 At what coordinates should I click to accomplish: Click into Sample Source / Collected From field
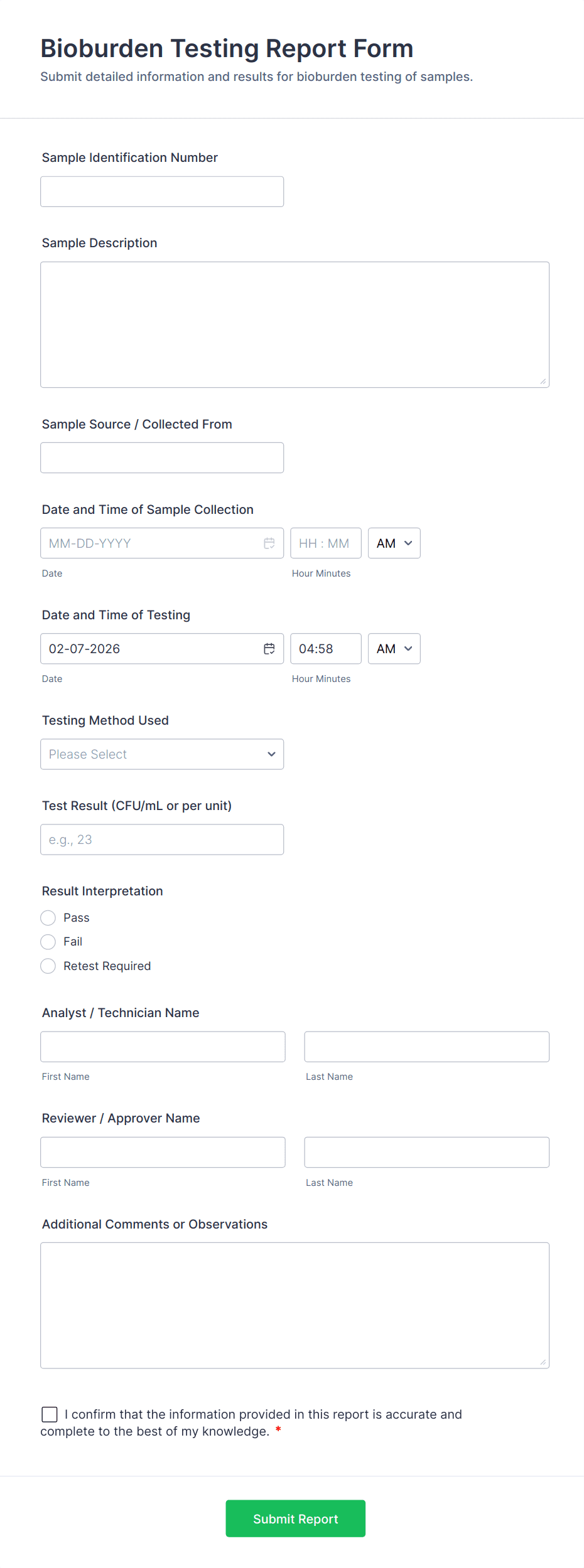(x=162, y=458)
